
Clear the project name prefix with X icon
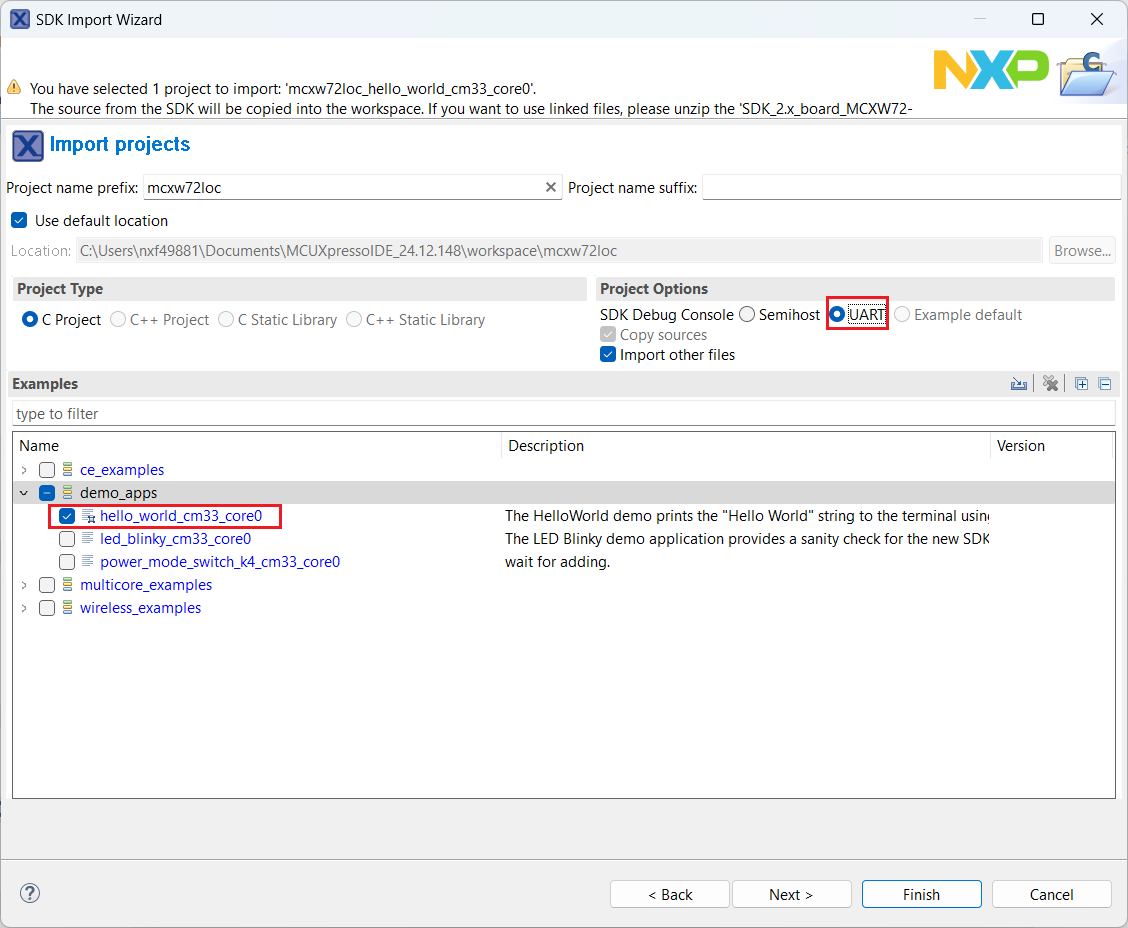click(x=550, y=187)
